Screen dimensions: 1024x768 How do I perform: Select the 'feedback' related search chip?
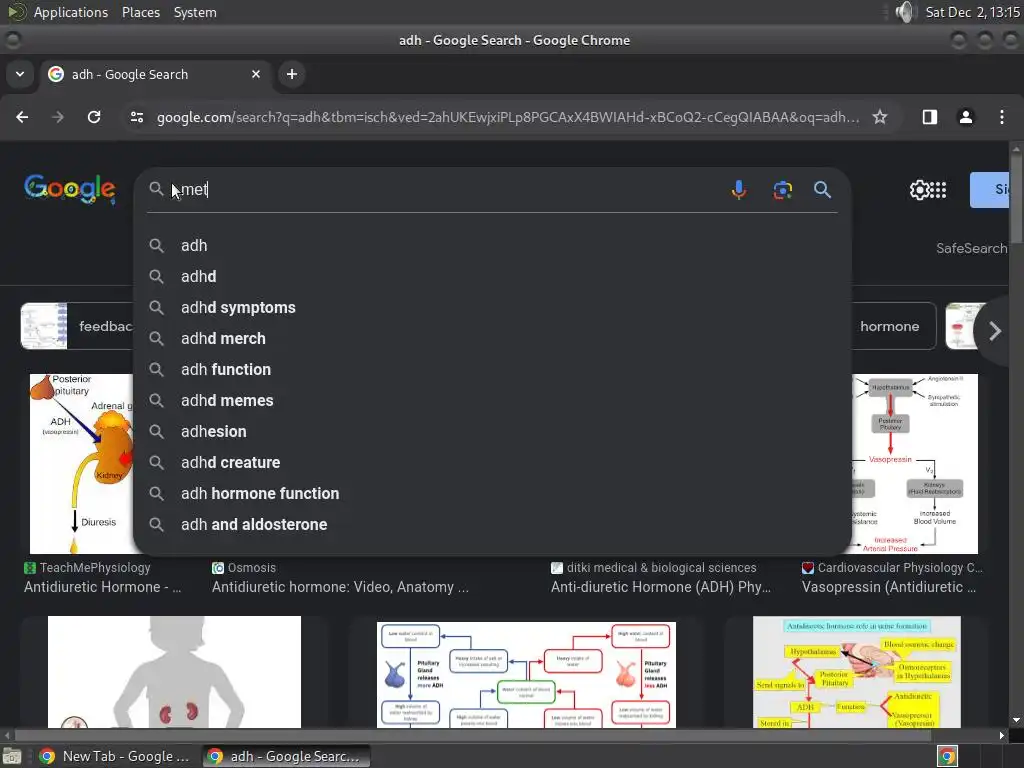point(77,326)
